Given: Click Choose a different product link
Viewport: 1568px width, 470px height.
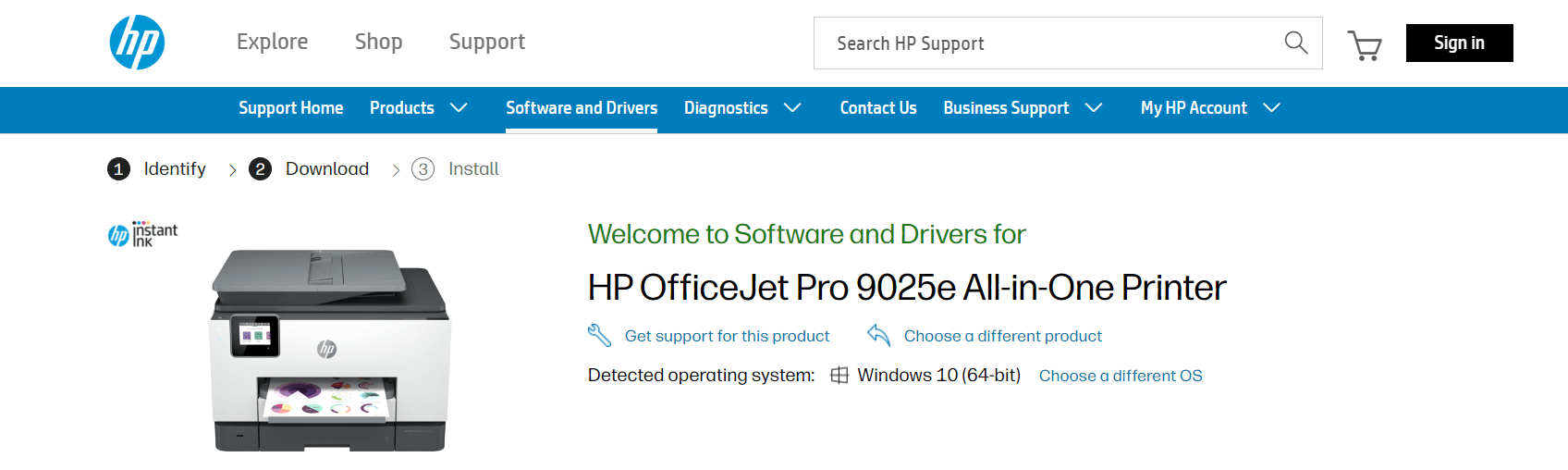Looking at the screenshot, I should (x=1003, y=336).
